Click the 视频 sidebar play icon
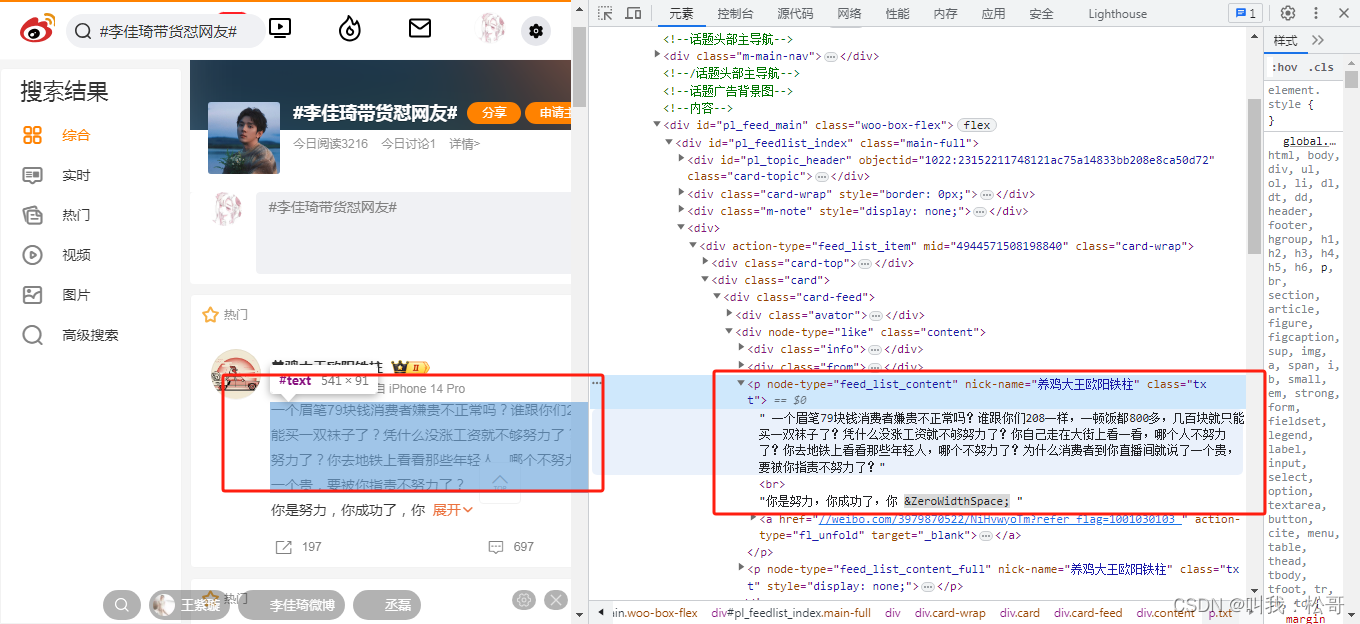Image resolution: width=1360 pixels, height=624 pixels. pyautogui.click(x=33, y=255)
